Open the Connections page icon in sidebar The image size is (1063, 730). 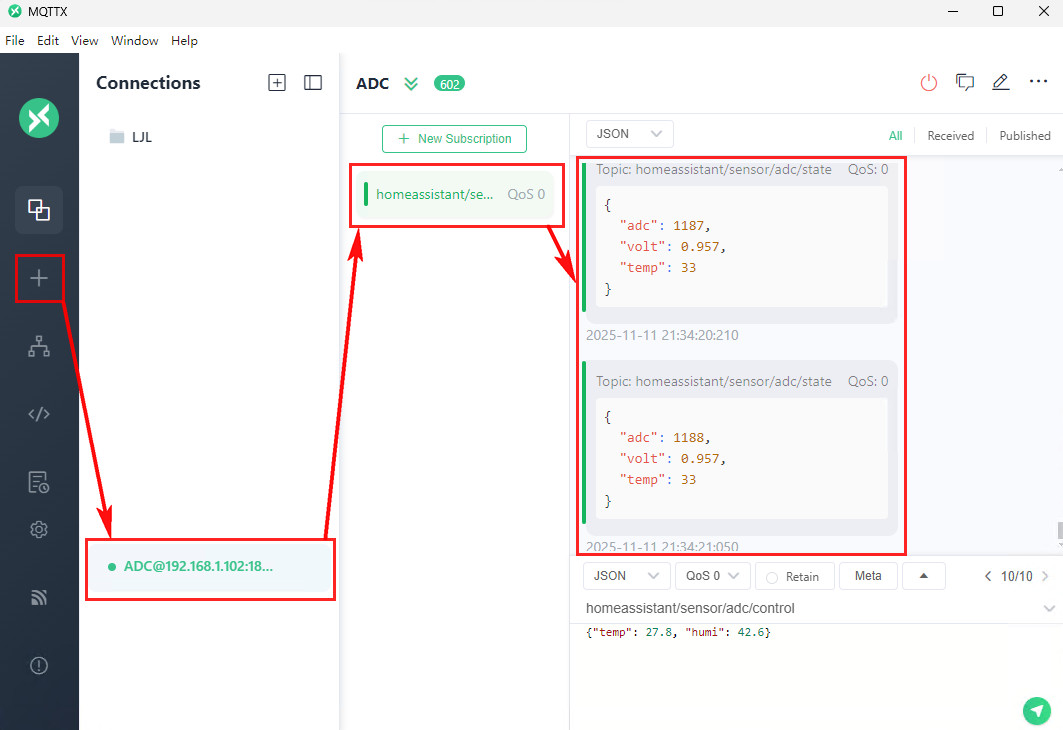click(39, 210)
